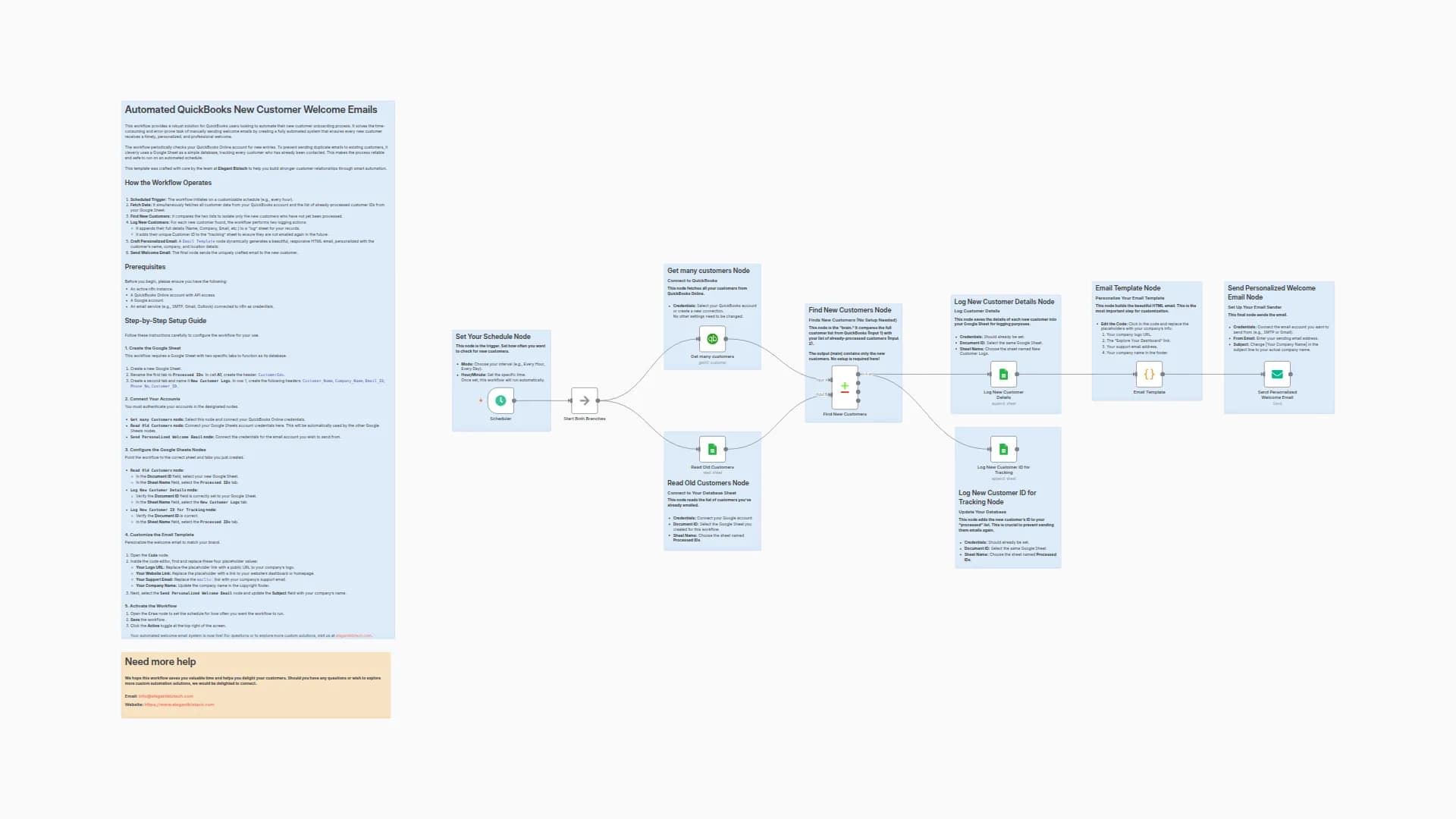Click the 'Automated QuickBooks New Customer Welcome Emails' heading

click(251, 110)
